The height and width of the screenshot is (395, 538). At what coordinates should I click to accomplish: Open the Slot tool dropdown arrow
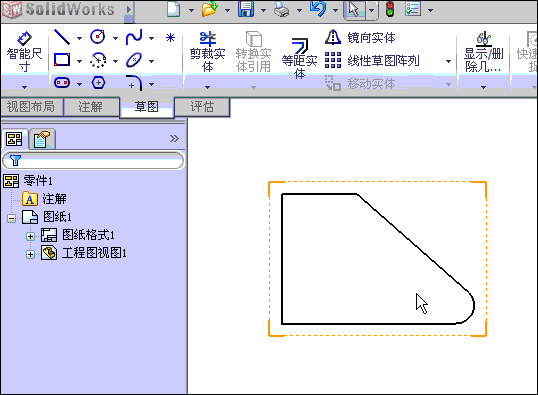(x=79, y=84)
